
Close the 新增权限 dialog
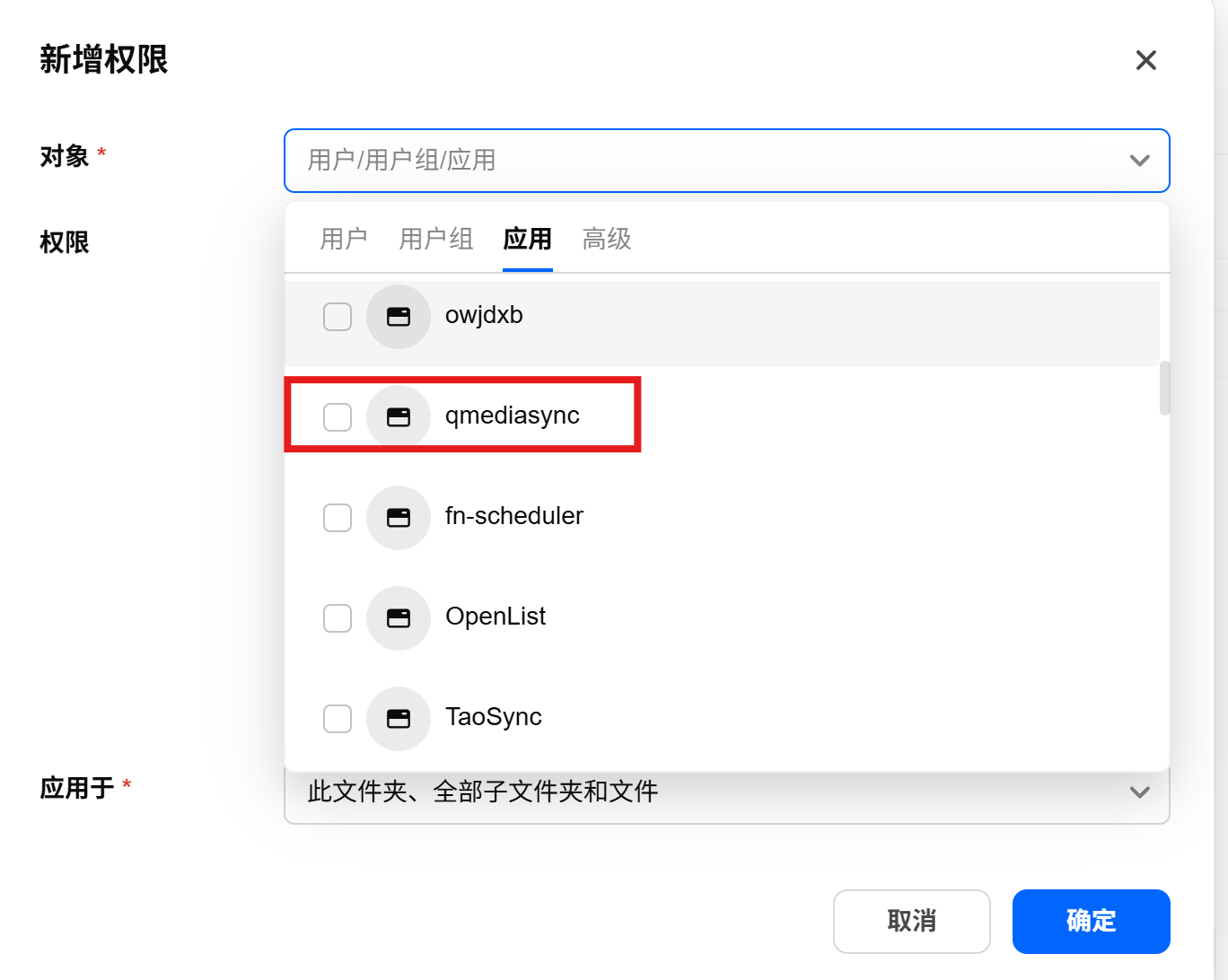click(x=1146, y=60)
